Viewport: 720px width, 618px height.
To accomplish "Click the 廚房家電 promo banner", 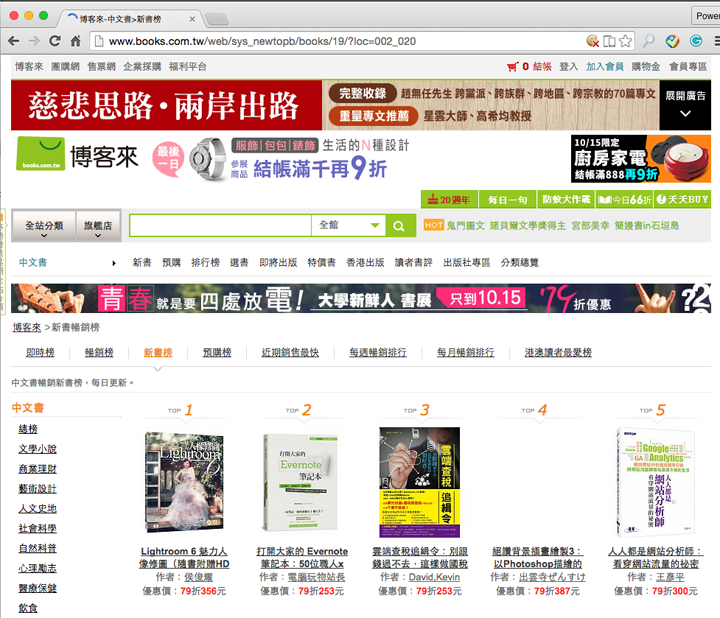I will [641, 158].
